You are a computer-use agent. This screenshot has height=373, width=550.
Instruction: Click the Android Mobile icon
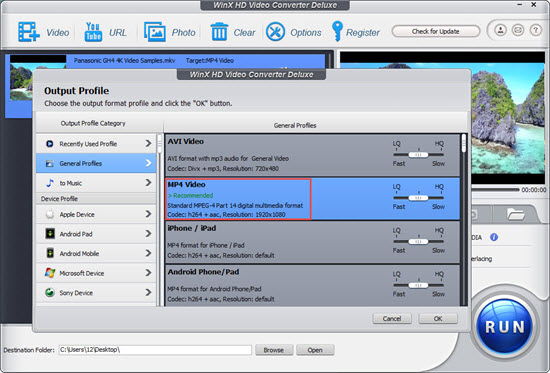50,253
